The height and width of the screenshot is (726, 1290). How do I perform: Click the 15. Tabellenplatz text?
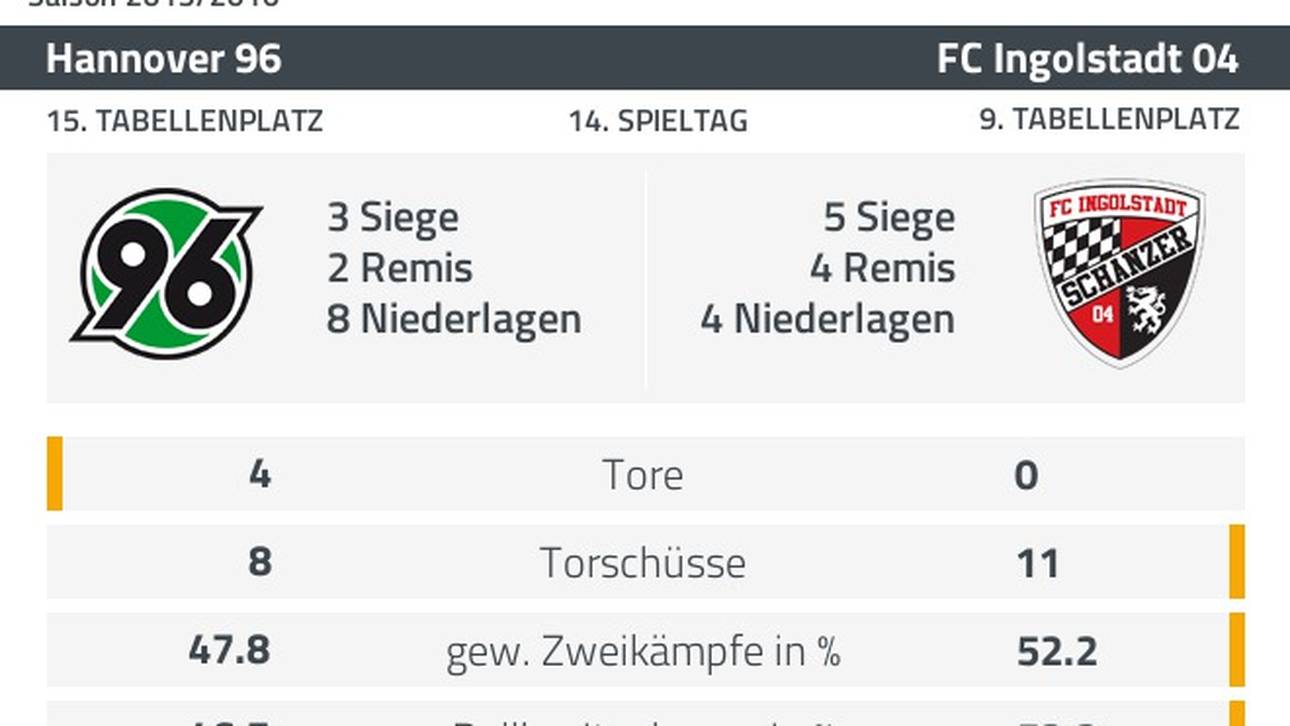185,121
